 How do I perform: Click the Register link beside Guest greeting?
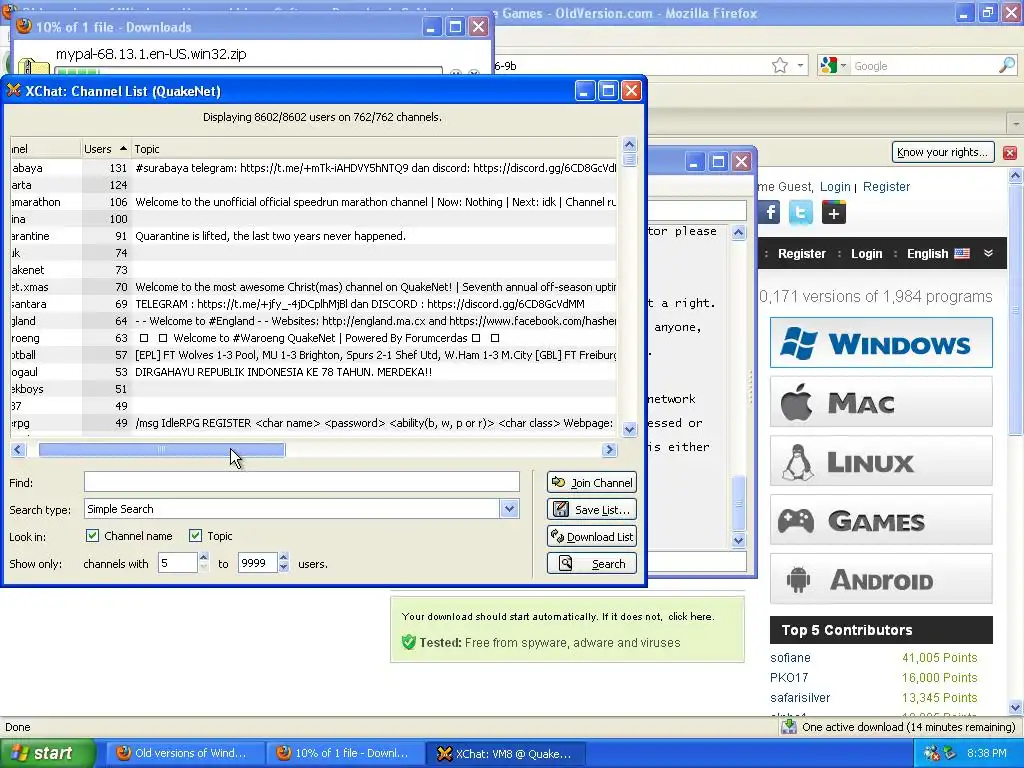886,187
